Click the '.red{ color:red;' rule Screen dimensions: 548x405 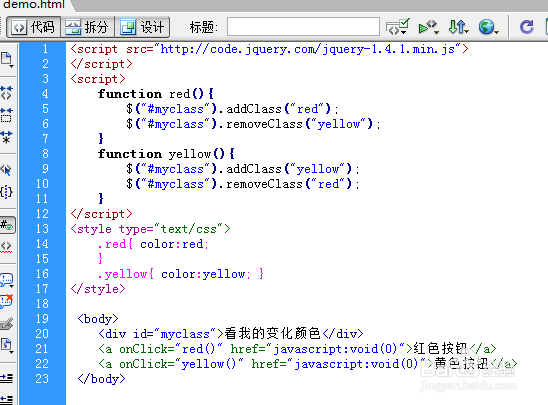[153, 244]
